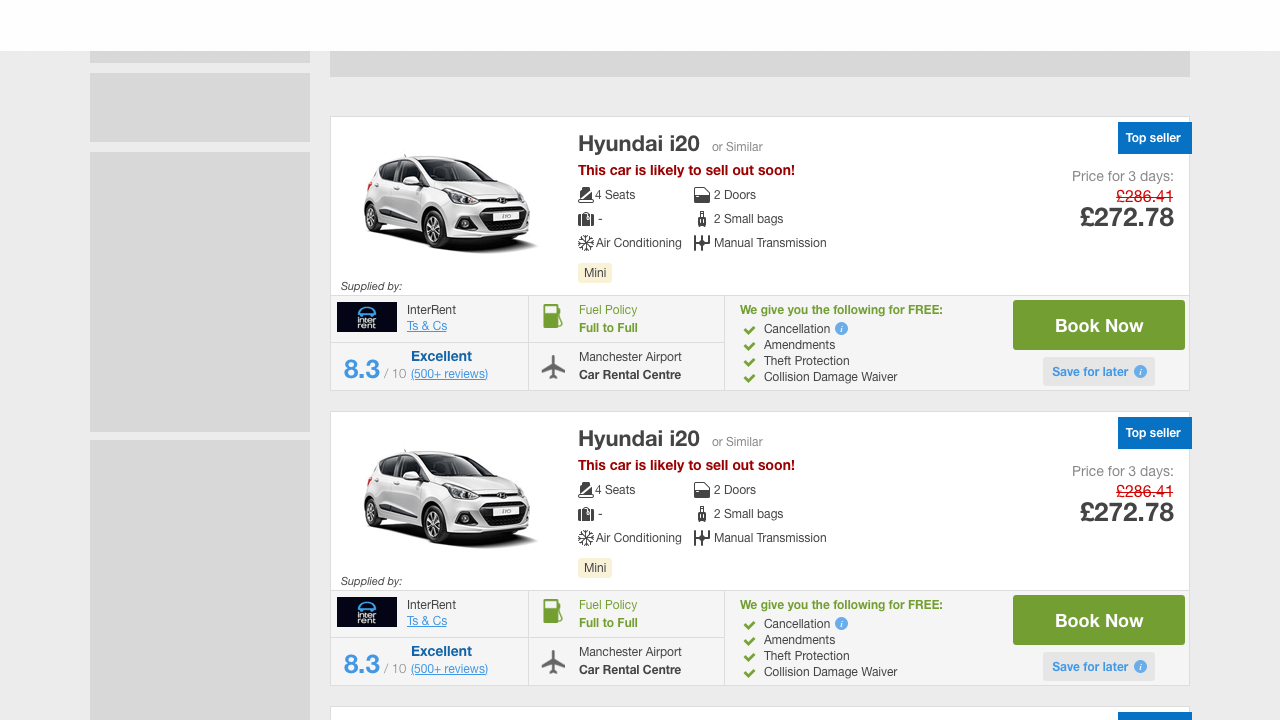Save the second Hyundai i20 for later
1280x720 pixels.
click(x=1098, y=667)
